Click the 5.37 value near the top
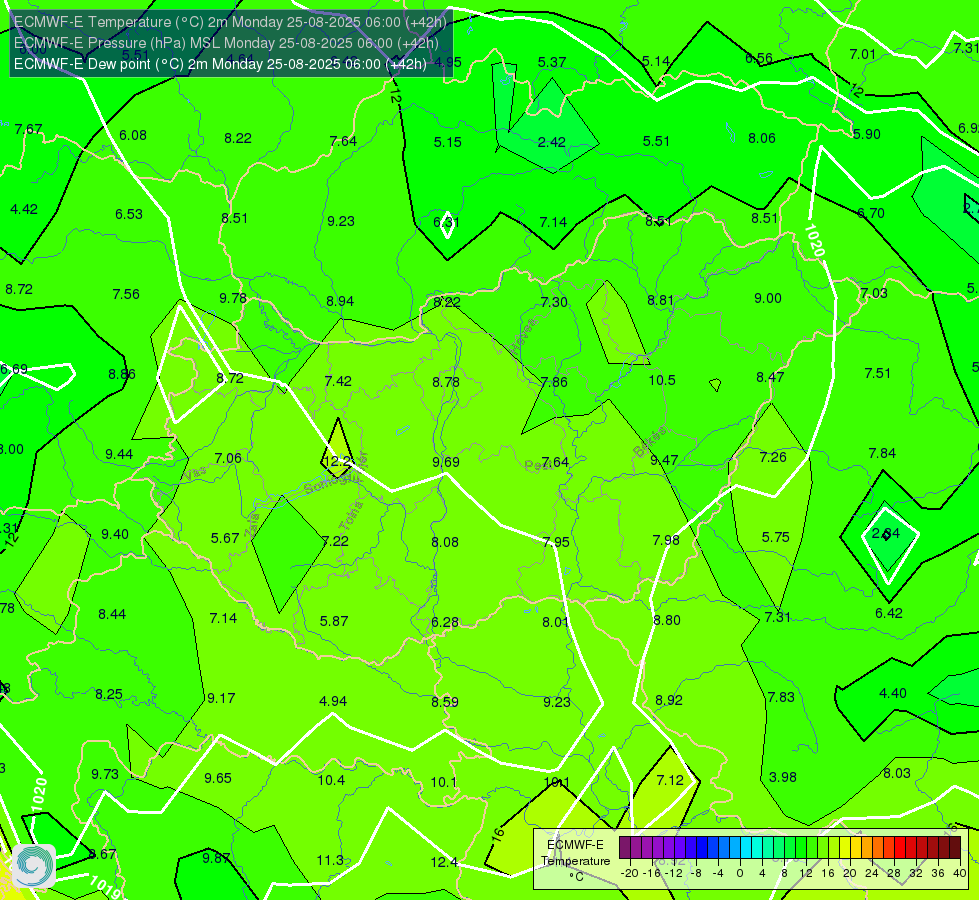This screenshot has height=900, width=979. pos(552,62)
